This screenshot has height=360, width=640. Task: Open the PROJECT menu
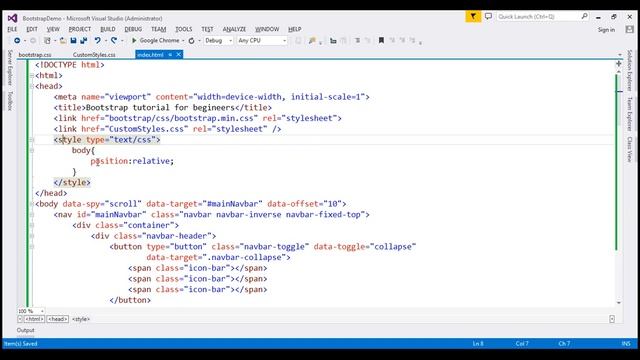tap(80, 29)
